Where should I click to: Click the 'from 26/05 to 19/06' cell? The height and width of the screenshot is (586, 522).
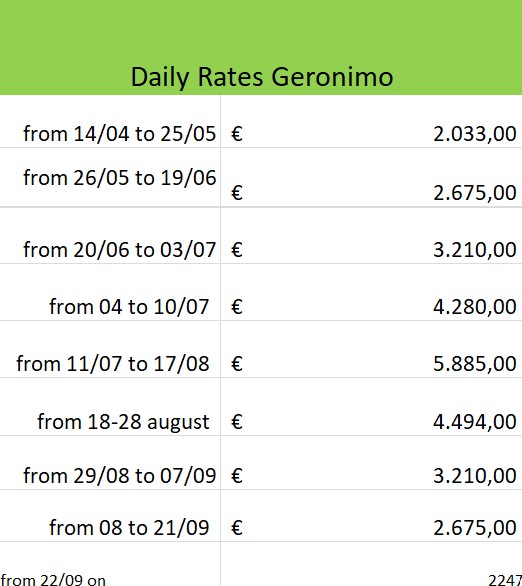tap(110, 177)
